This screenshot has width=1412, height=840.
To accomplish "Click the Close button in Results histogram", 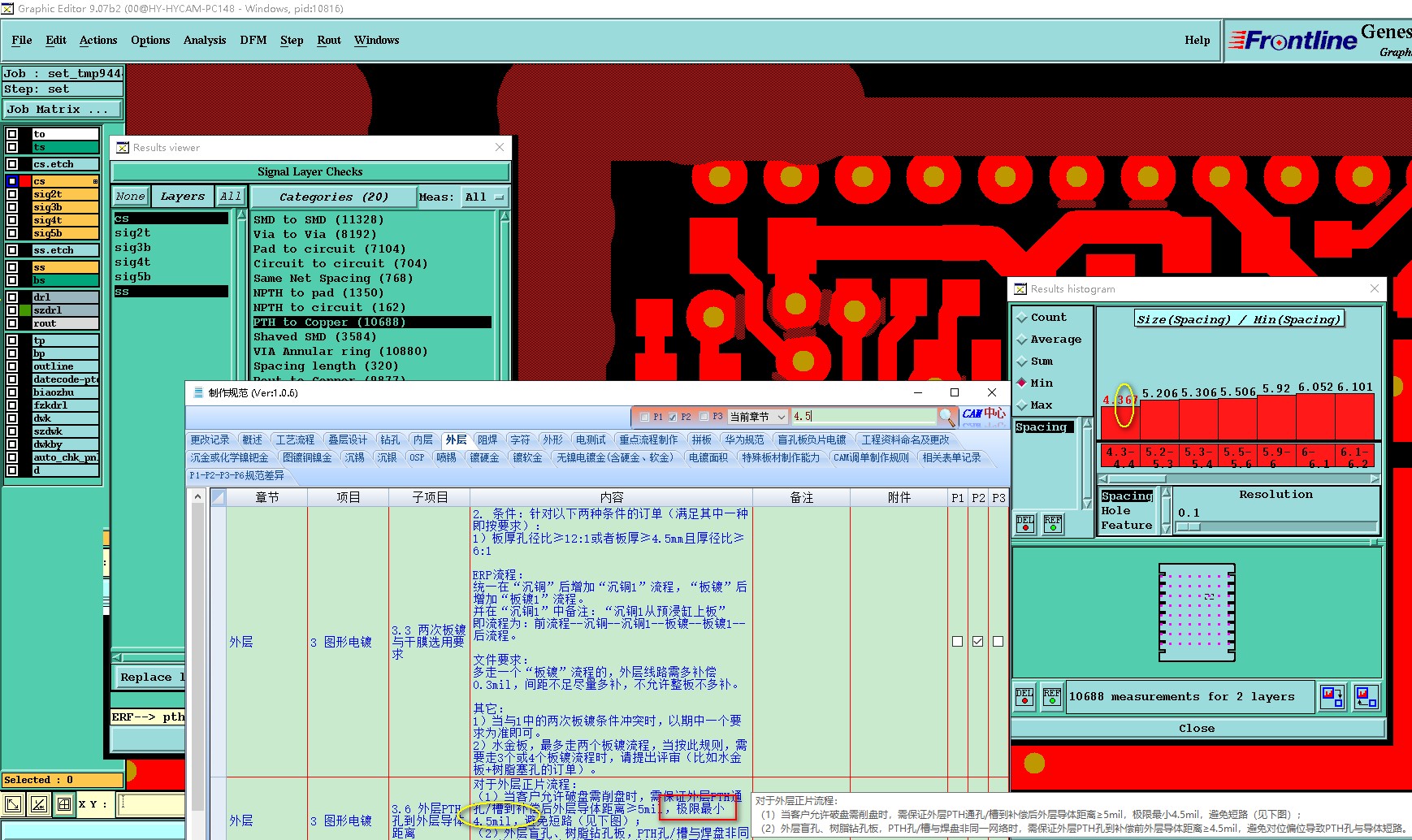I will (1197, 728).
